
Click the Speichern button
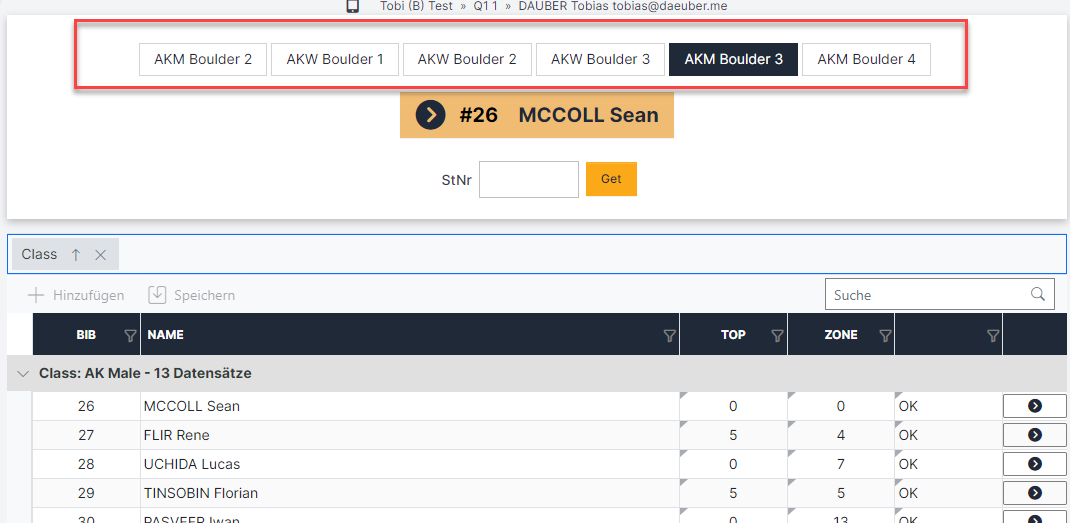click(192, 295)
